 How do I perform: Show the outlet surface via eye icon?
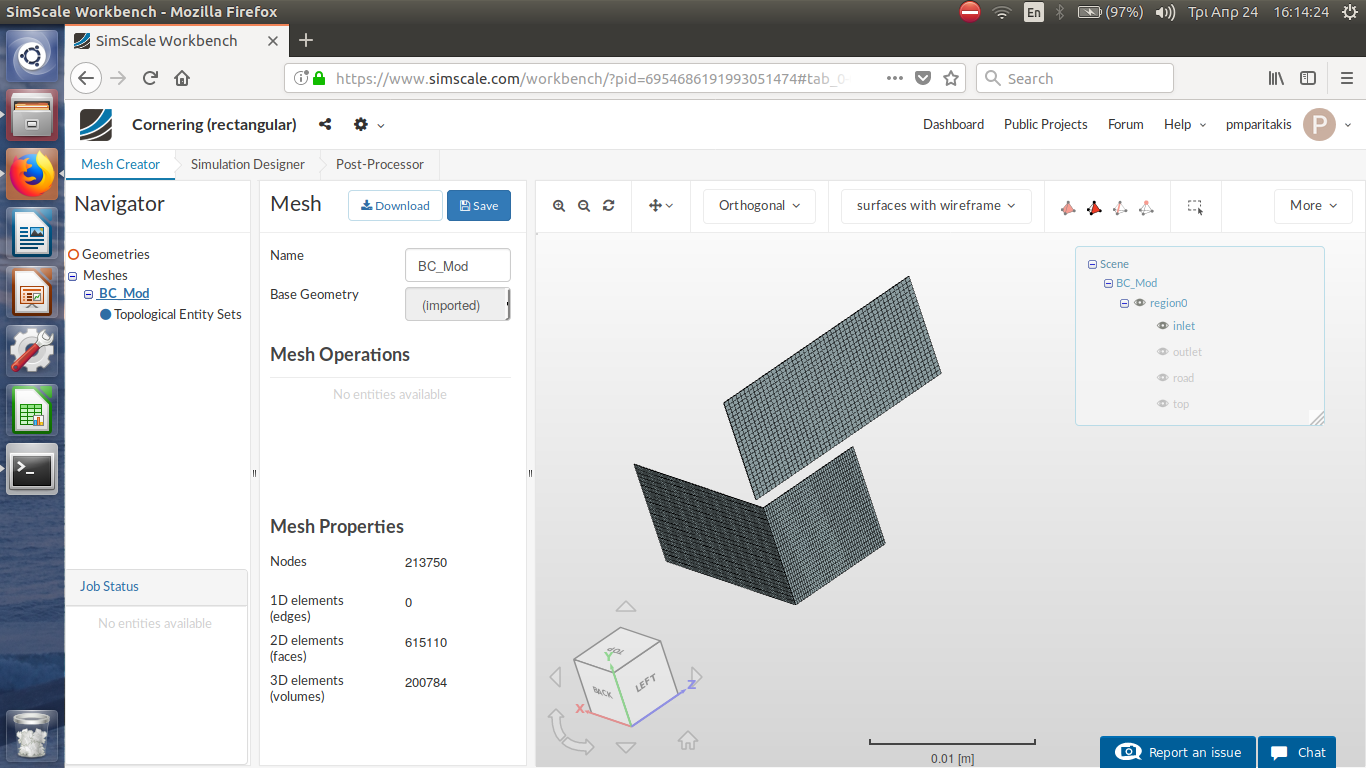point(1163,352)
